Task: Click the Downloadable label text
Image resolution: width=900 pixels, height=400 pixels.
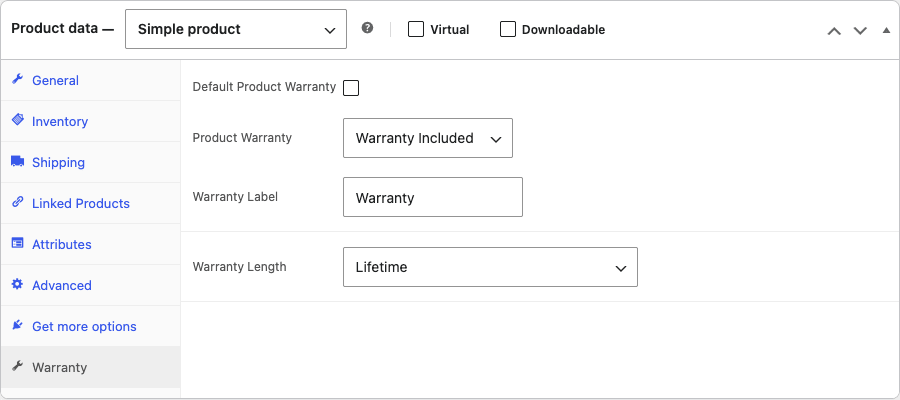Action: click(563, 30)
